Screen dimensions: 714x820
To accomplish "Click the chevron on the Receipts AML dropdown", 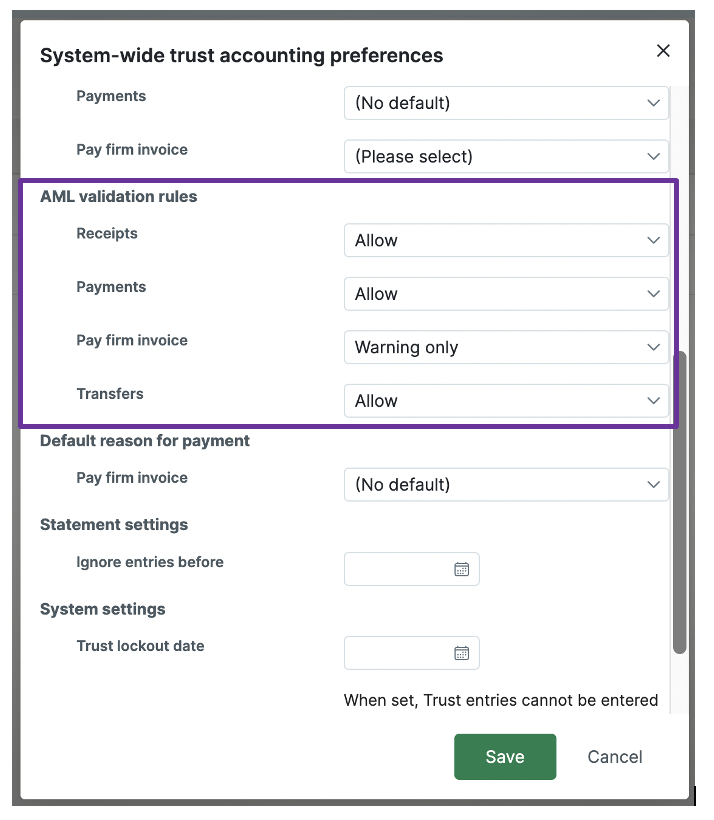I will [x=654, y=240].
